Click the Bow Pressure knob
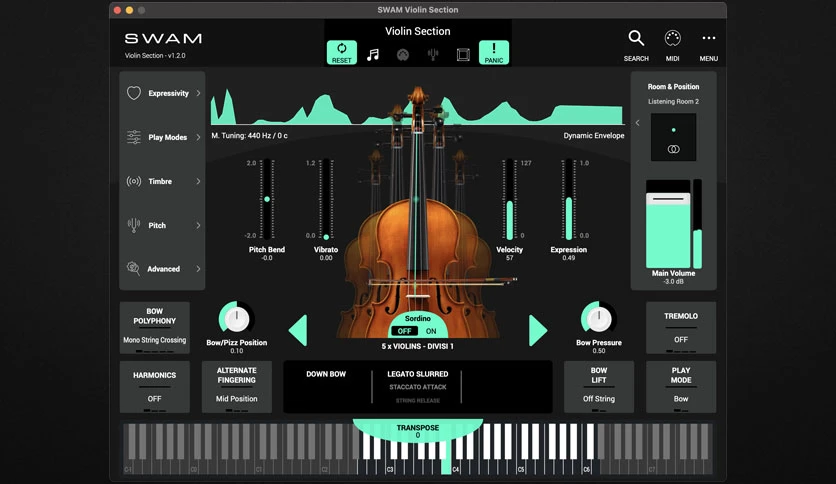 point(598,319)
